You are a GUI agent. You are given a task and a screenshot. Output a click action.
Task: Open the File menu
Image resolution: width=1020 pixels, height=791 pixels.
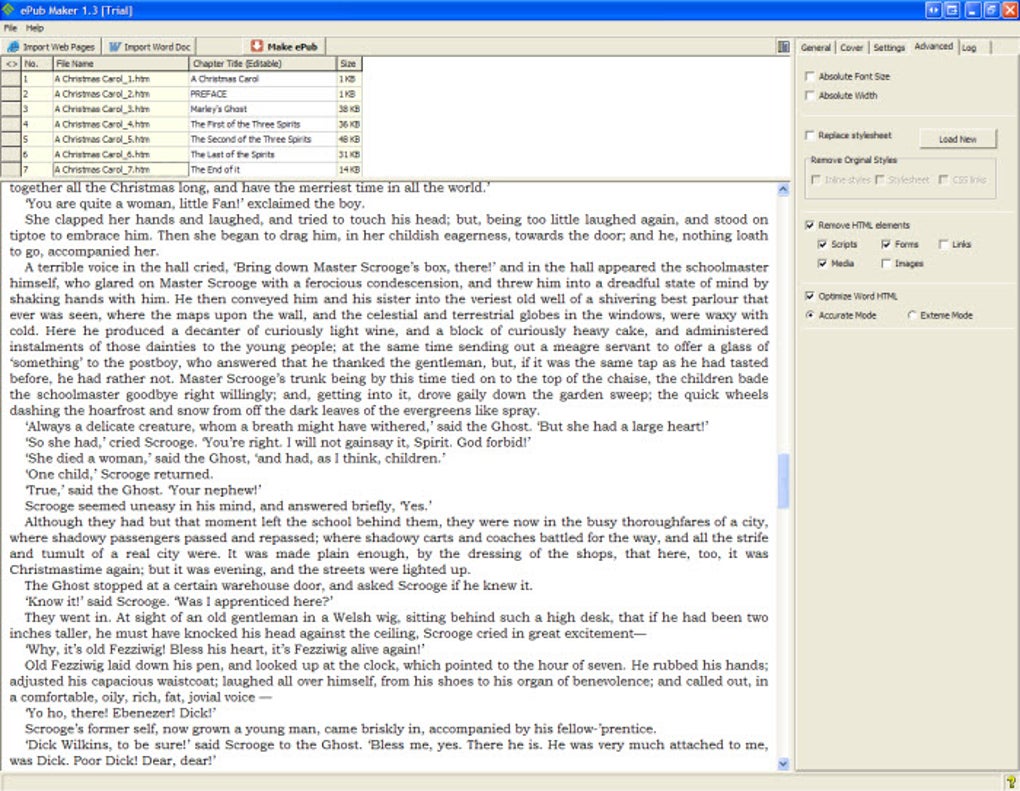click(x=10, y=28)
